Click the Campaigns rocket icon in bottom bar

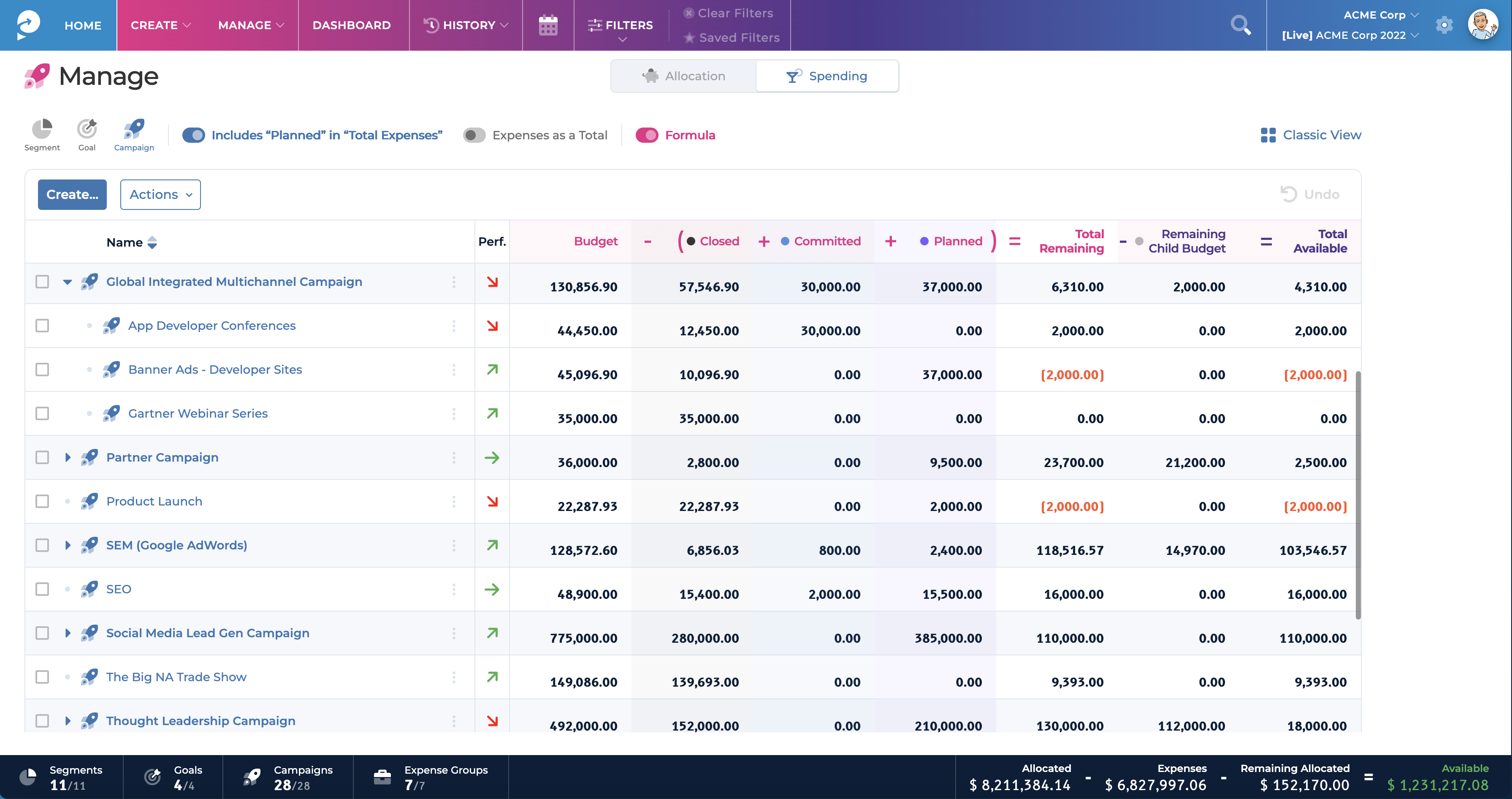click(252, 777)
